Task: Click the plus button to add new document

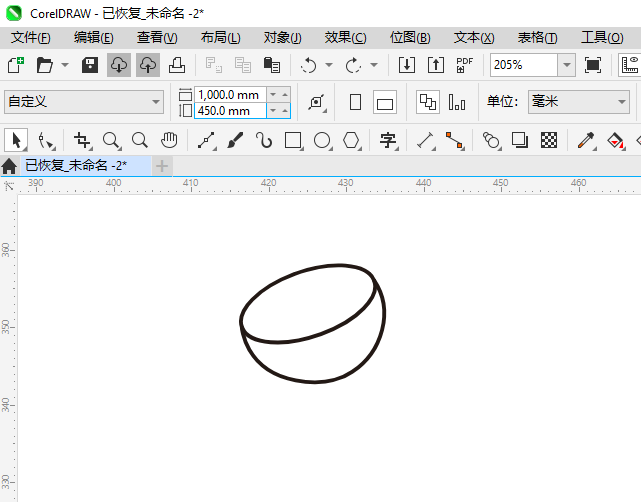Action: [x=162, y=165]
